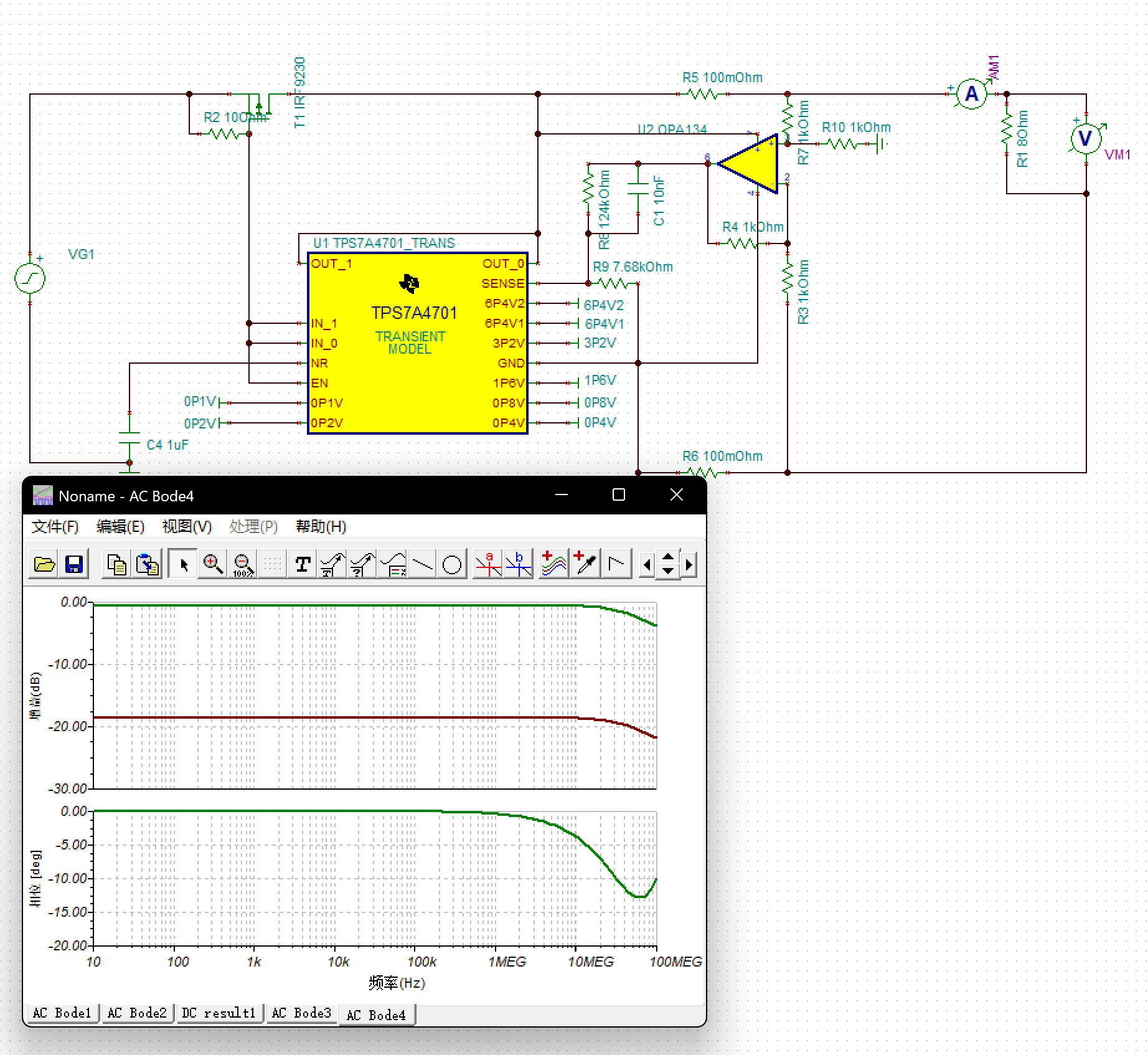Click the Copy icon in the toolbar
The height and width of the screenshot is (1055, 1148).
coord(116,564)
